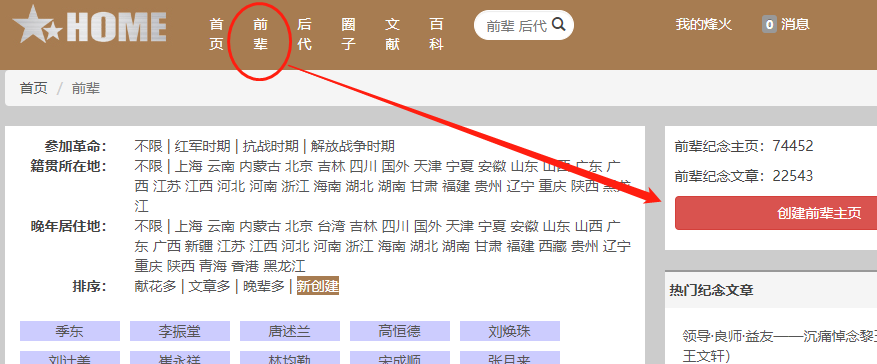Choose 西藏 in the 晚年居住地 filter
This screenshot has height=364, width=877.
[553, 246]
